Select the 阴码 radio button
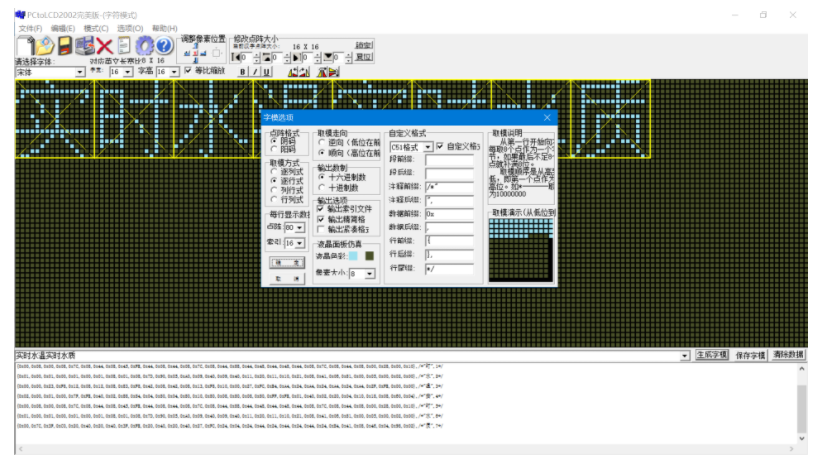 tap(274, 141)
